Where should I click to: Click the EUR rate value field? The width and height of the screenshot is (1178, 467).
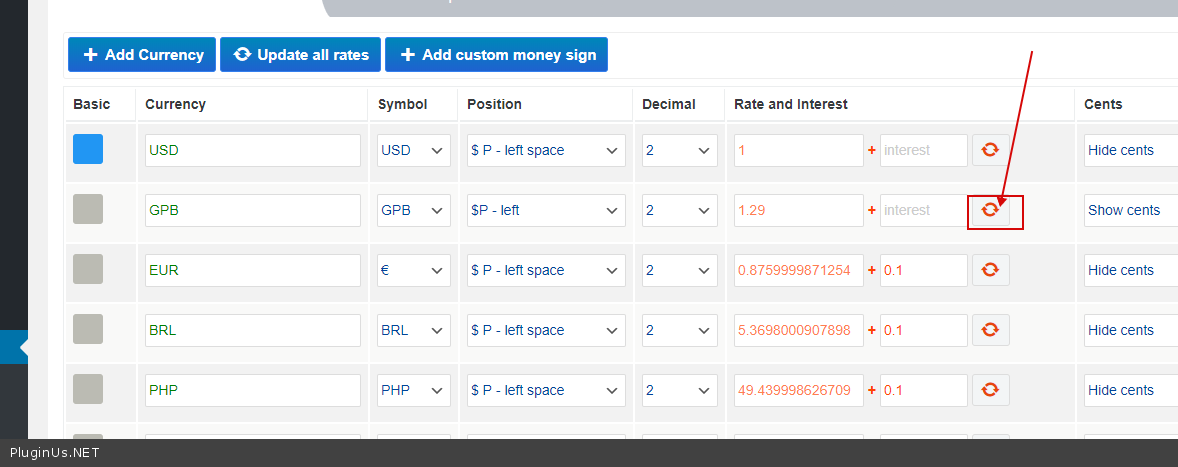pos(798,270)
